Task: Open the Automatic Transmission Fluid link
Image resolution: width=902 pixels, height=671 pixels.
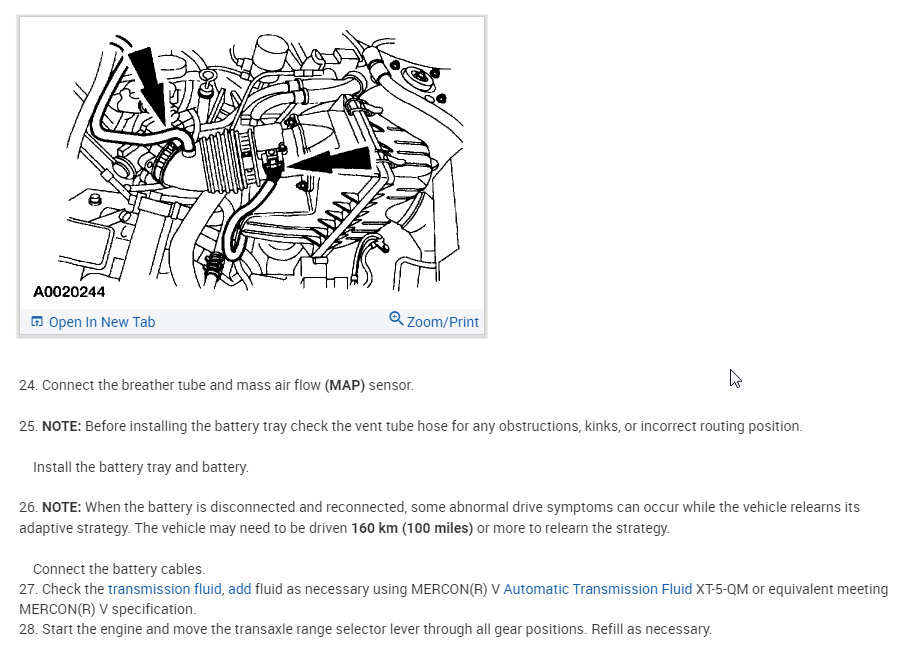Action: [x=598, y=589]
